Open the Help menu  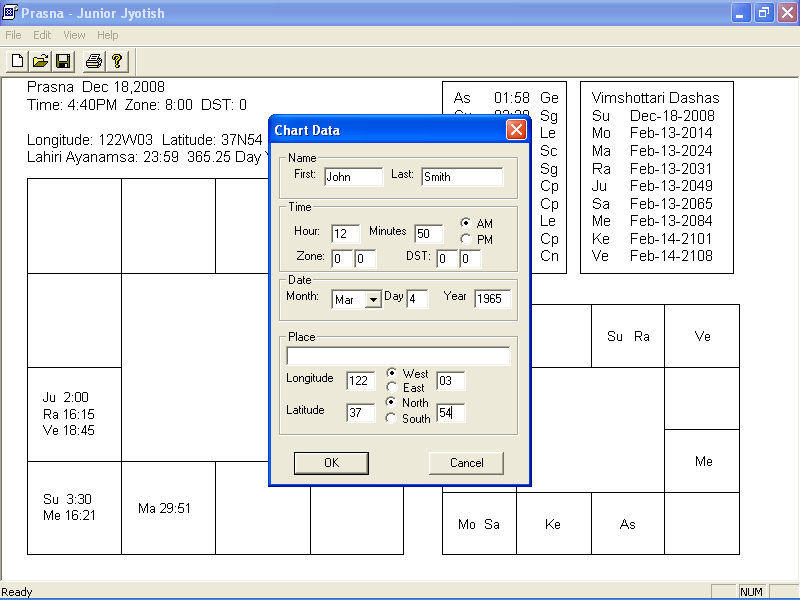tap(108, 35)
